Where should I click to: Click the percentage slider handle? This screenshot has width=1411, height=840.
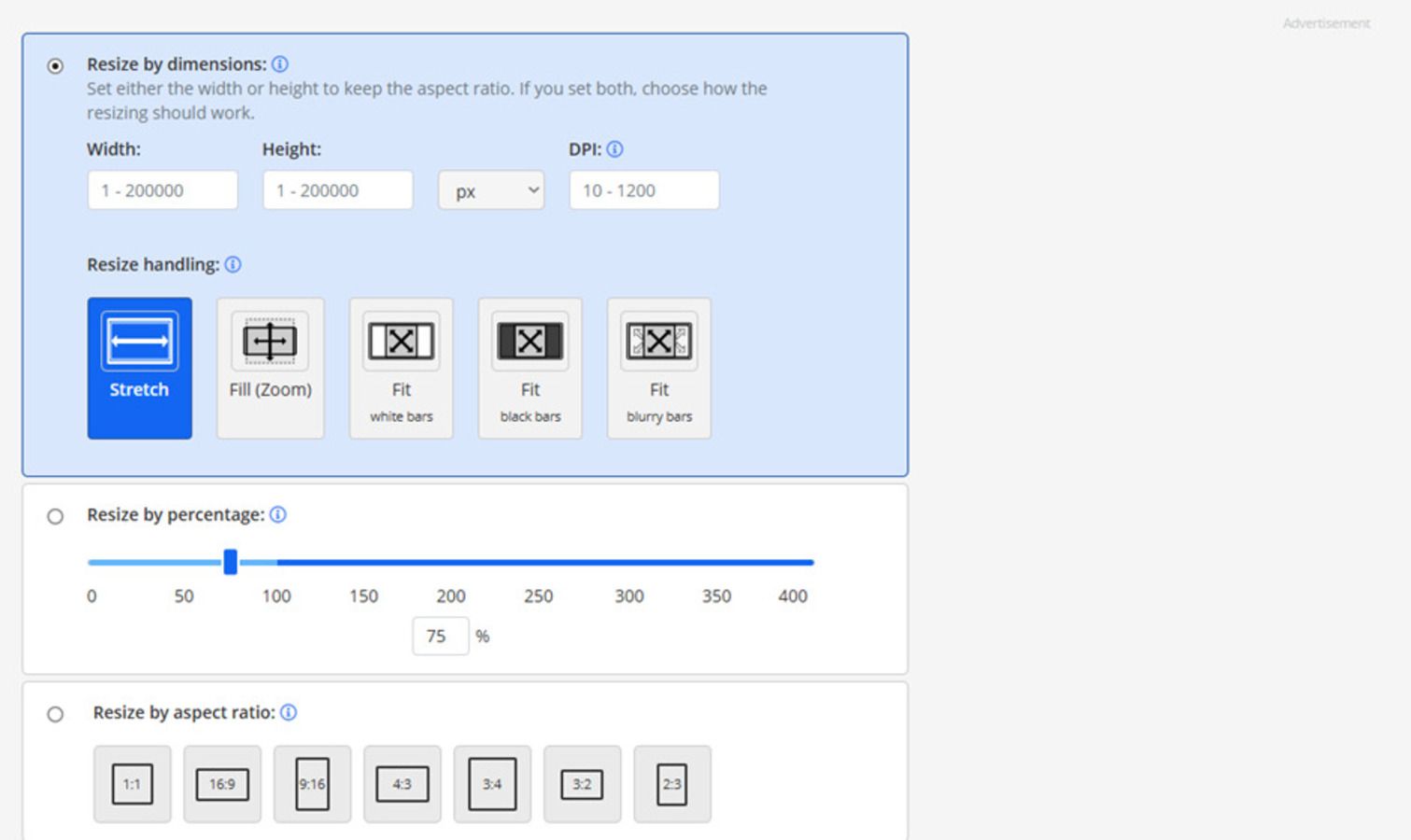(x=231, y=562)
